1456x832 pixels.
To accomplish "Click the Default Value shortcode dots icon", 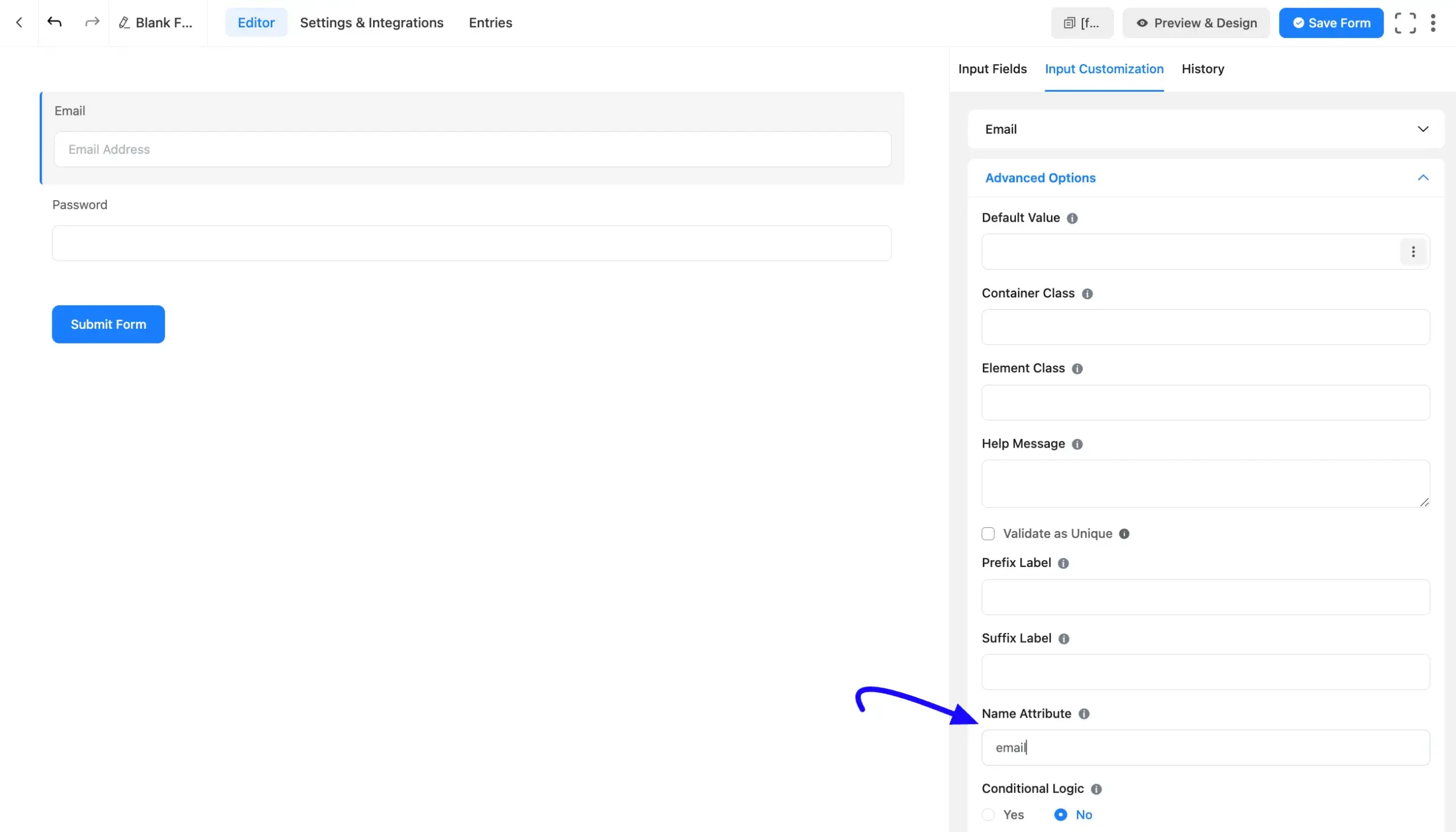I will pyautogui.click(x=1413, y=252).
